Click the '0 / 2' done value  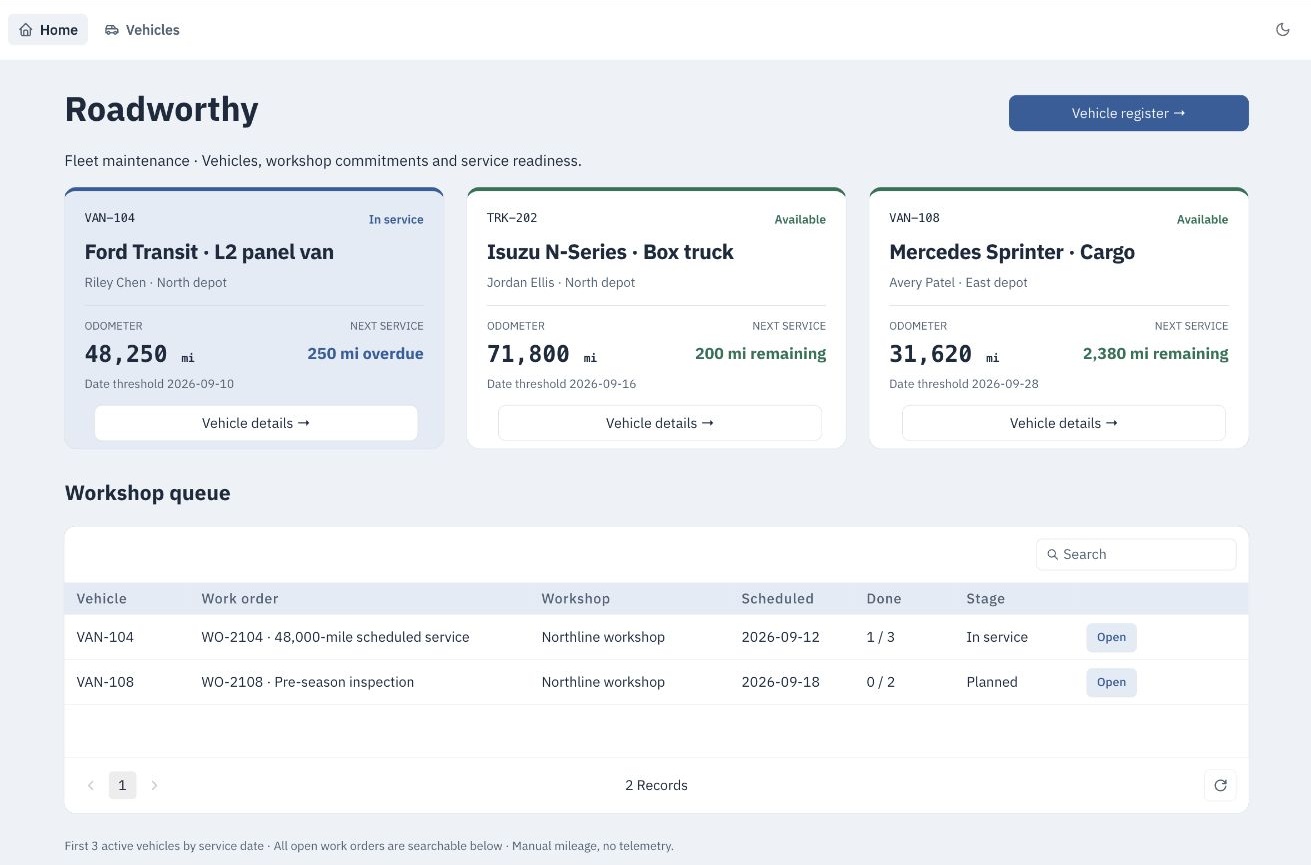(880, 682)
